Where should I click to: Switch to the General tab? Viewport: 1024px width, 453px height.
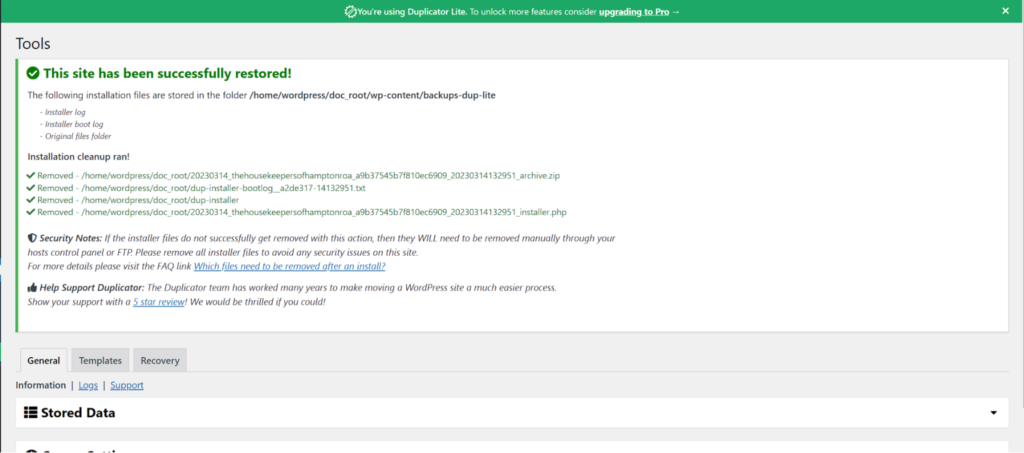click(x=44, y=360)
